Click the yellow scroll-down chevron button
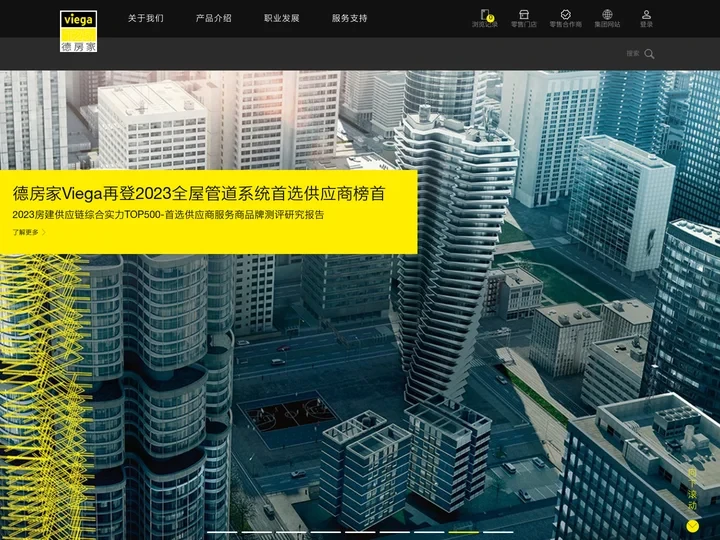The width and height of the screenshot is (720, 540). coord(692,526)
